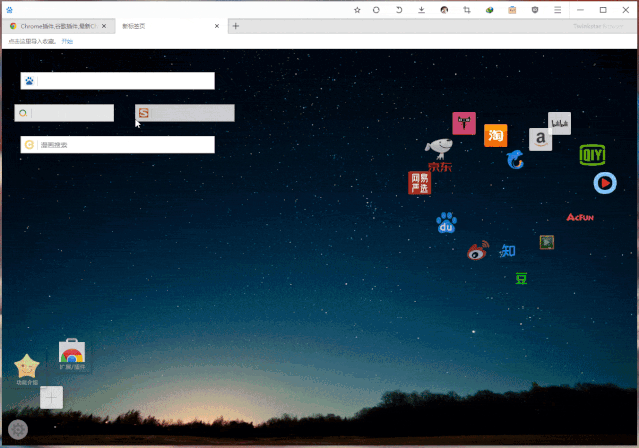Open the Chrome web store extensions icon

coord(72,354)
